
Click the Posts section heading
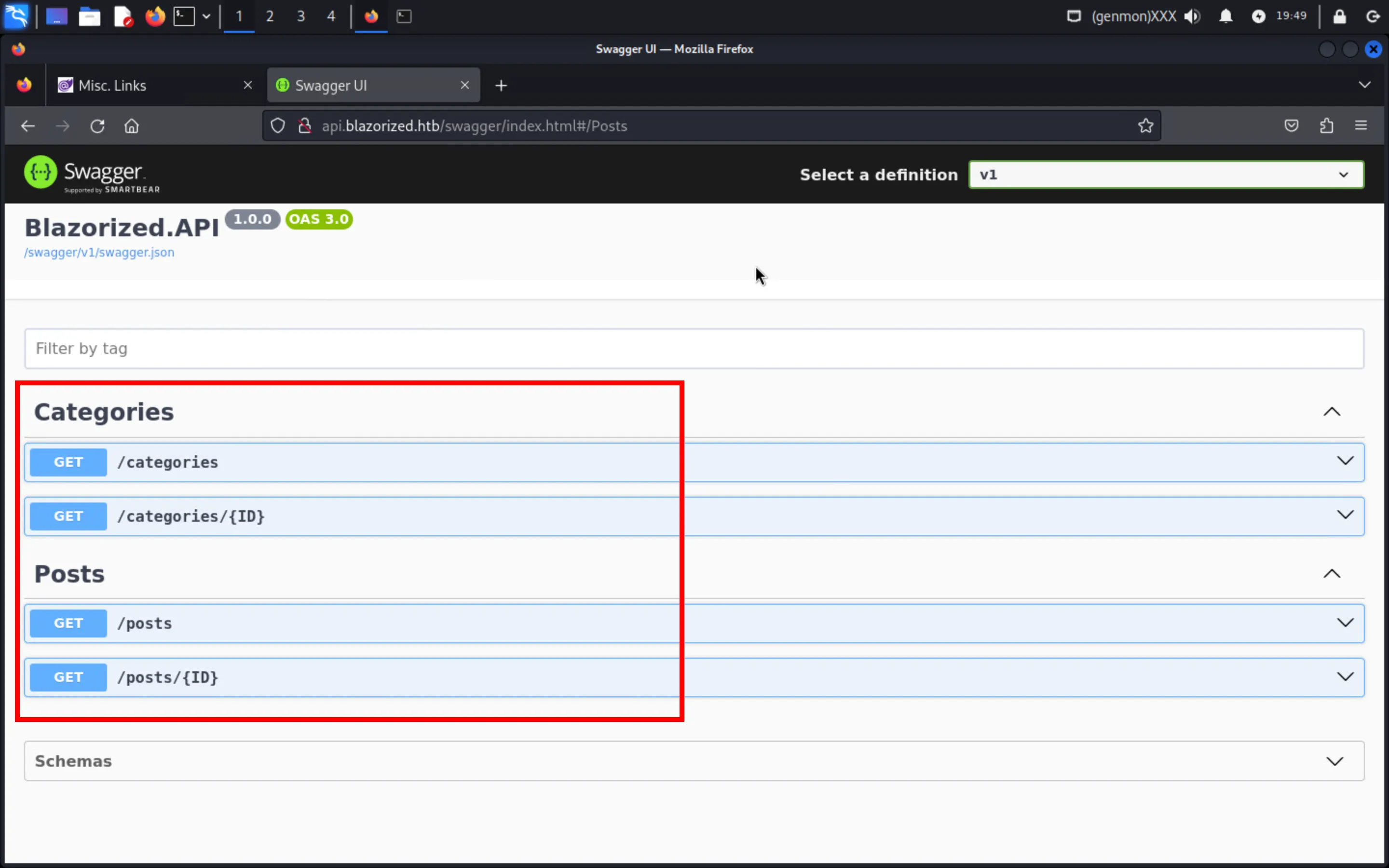[x=69, y=574]
